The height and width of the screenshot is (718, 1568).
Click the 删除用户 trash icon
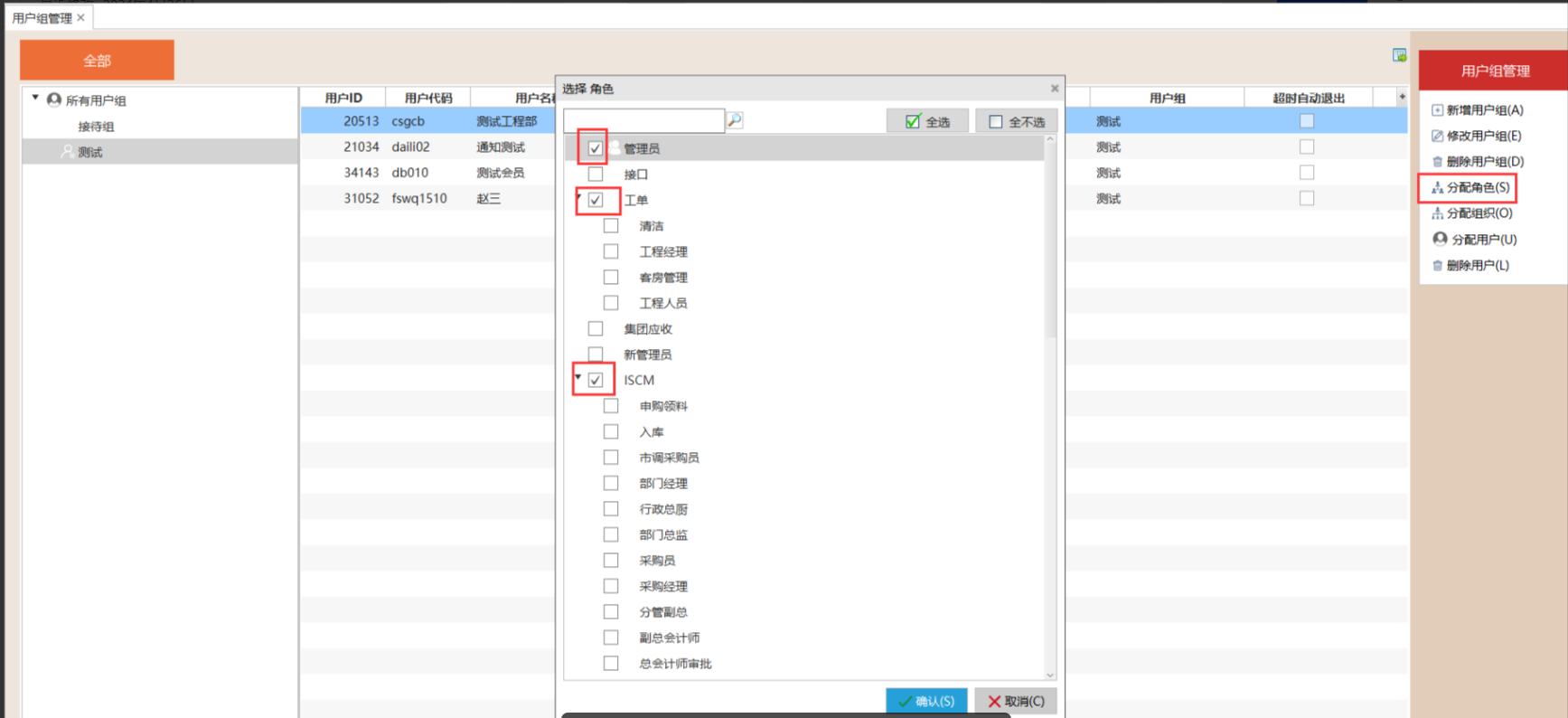point(1437,266)
